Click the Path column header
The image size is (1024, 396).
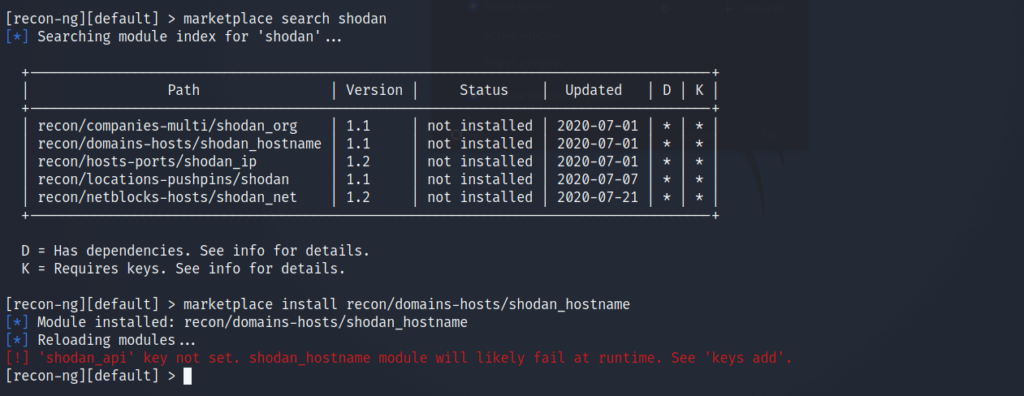click(184, 90)
